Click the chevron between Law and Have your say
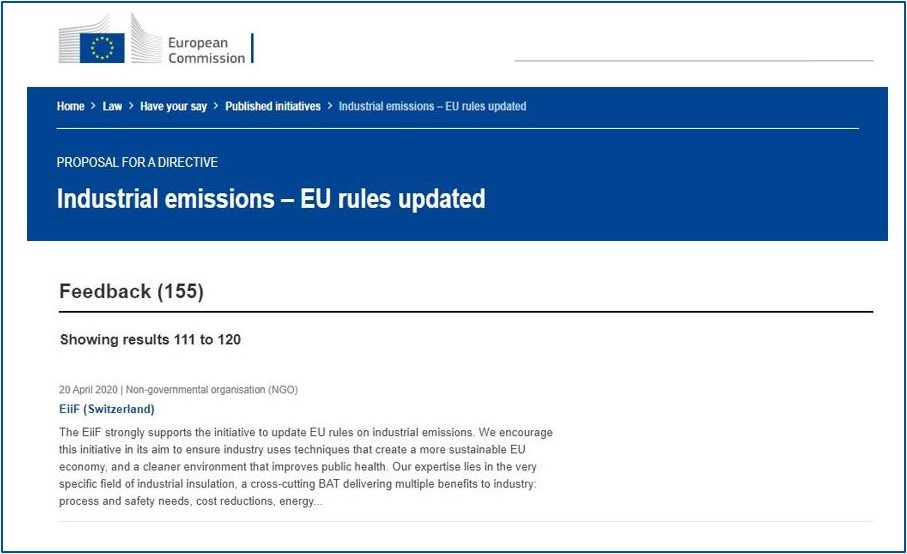907x554 pixels. [131, 106]
